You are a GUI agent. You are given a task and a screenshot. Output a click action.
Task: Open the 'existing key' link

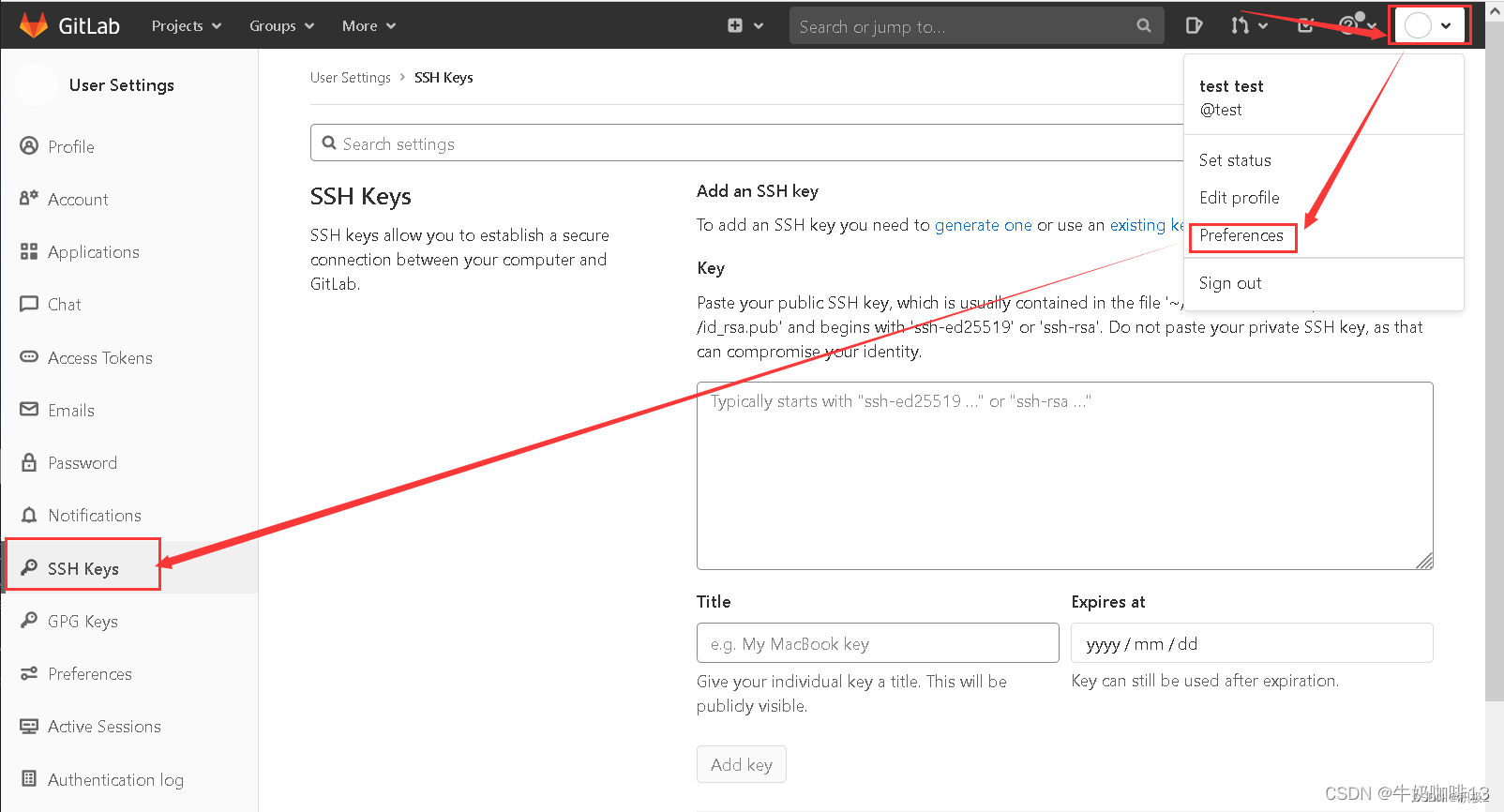click(1147, 225)
